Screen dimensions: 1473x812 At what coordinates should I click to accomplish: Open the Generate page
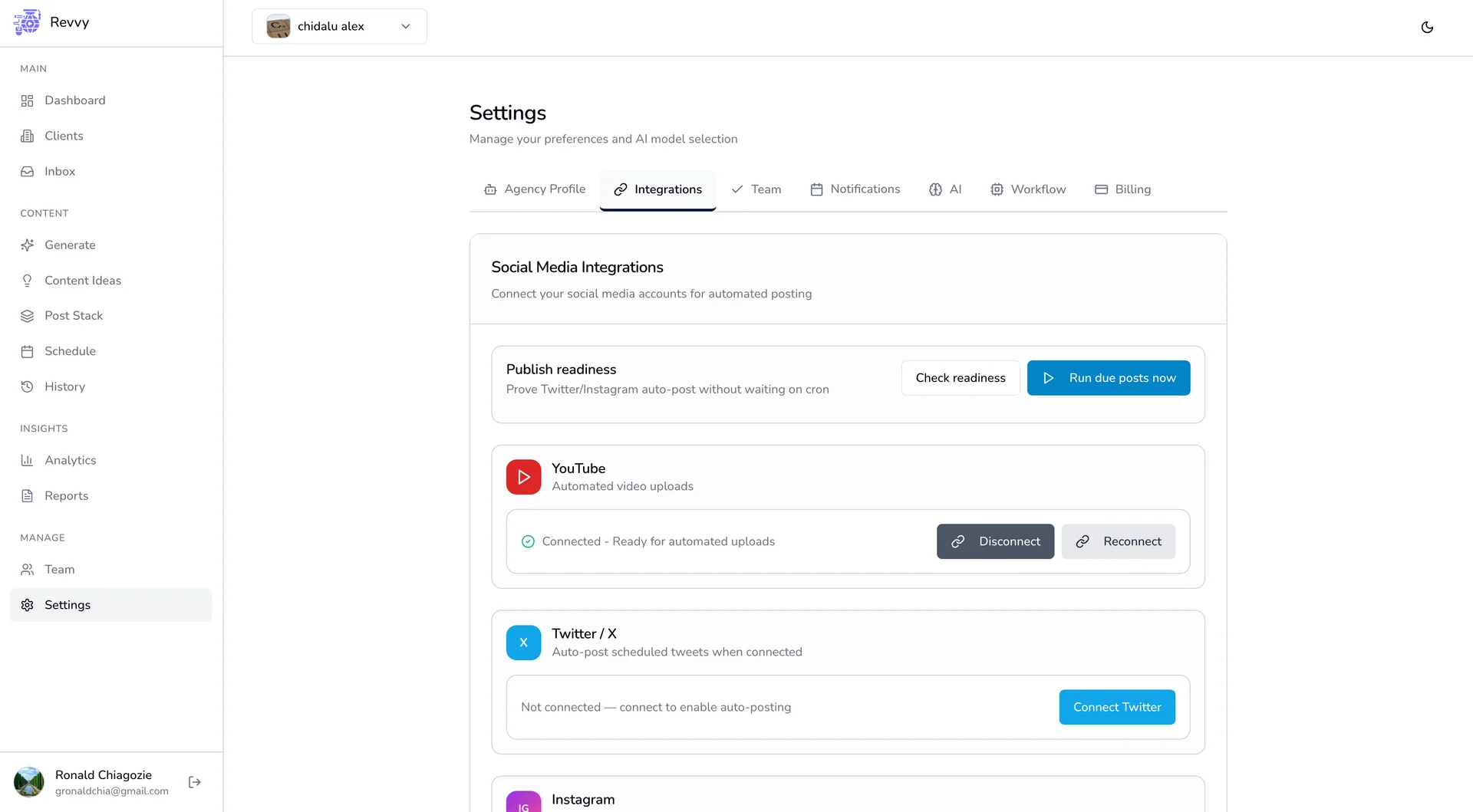pyautogui.click(x=110, y=245)
